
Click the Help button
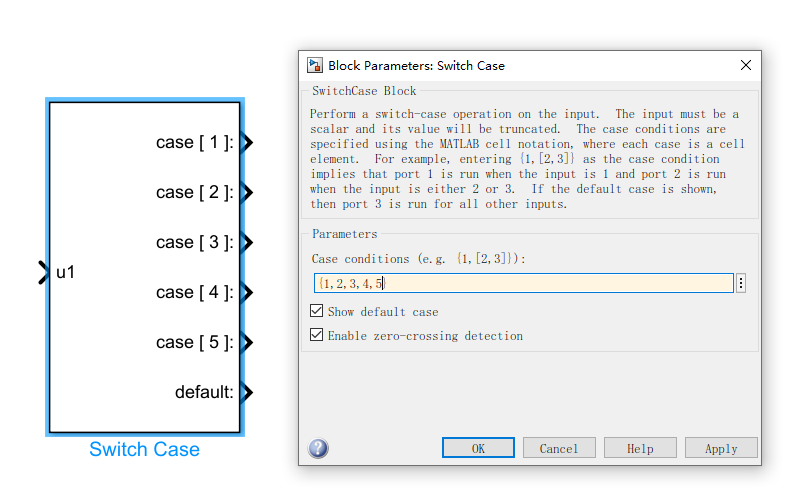(640, 448)
